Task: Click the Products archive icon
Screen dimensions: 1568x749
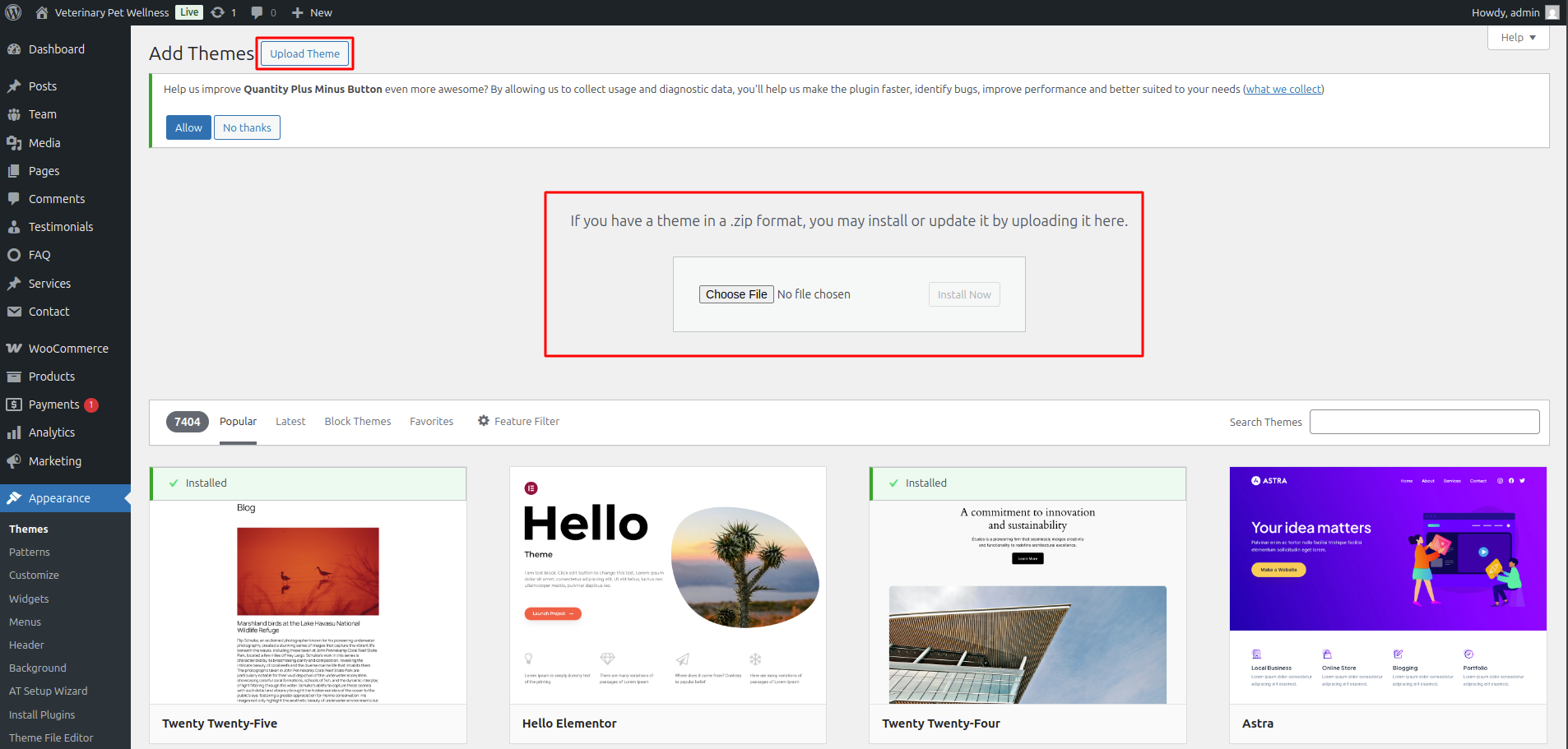Action: tap(14, 377)
